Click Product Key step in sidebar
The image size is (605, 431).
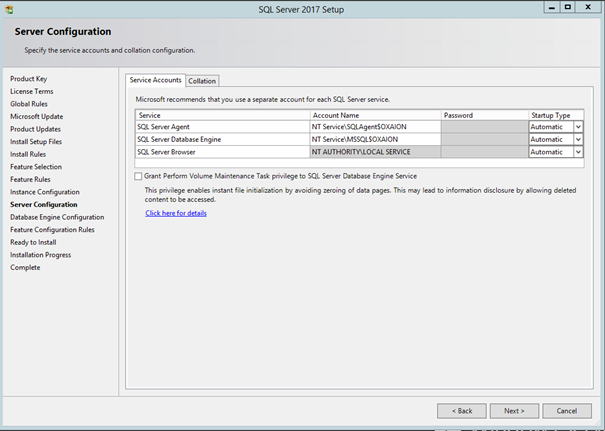(x=29, y=79)
